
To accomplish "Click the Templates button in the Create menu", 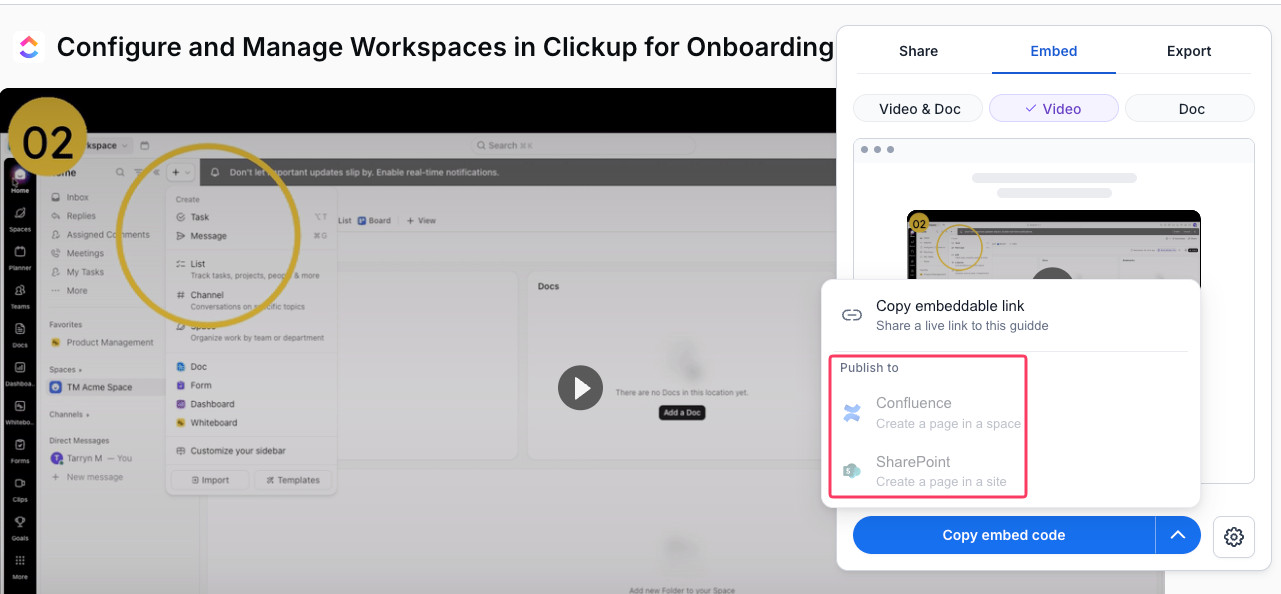I will [293, 480].
